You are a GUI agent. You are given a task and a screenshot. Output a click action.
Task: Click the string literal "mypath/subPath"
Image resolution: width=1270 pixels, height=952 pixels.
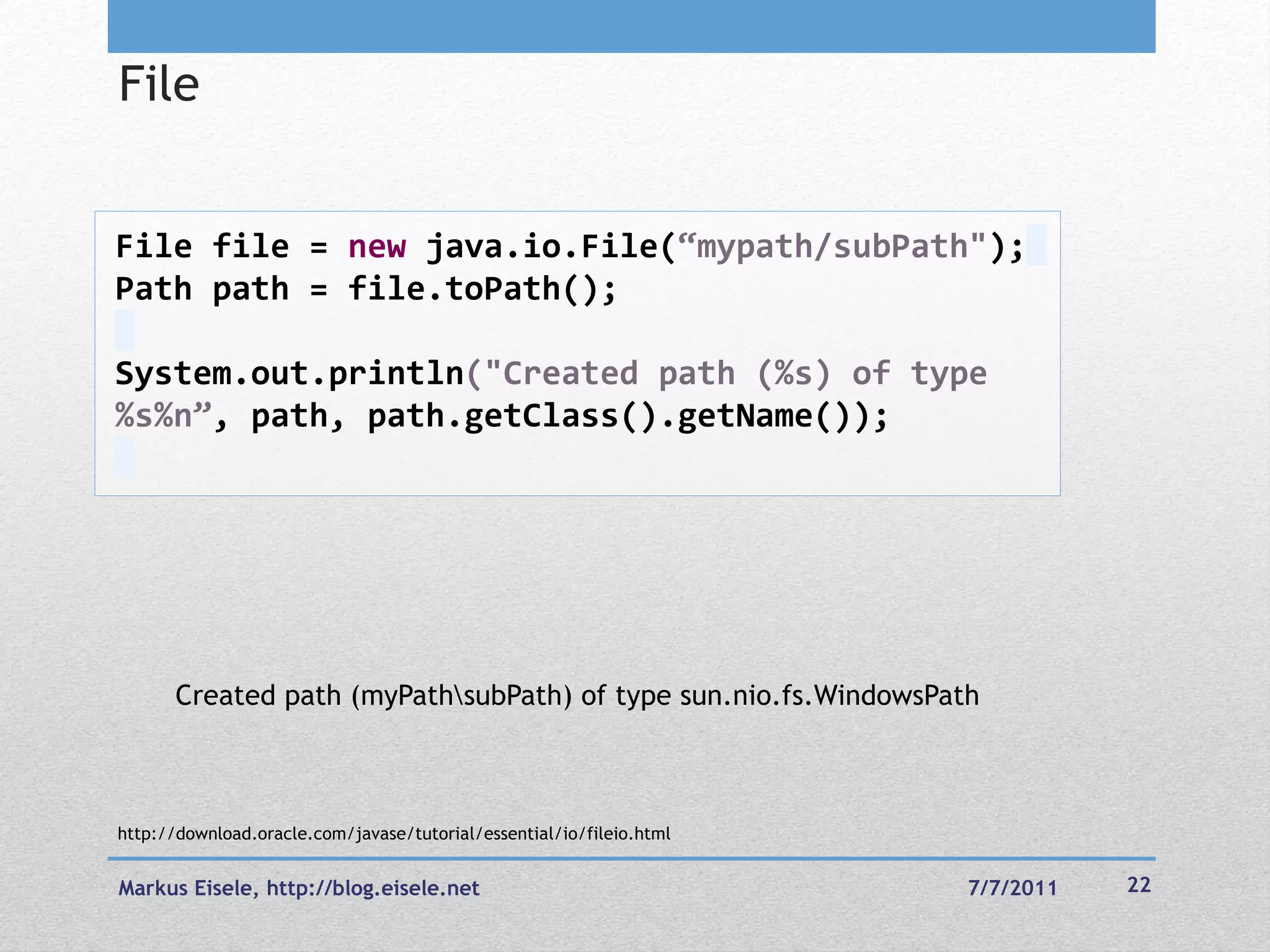click(832, 247)
